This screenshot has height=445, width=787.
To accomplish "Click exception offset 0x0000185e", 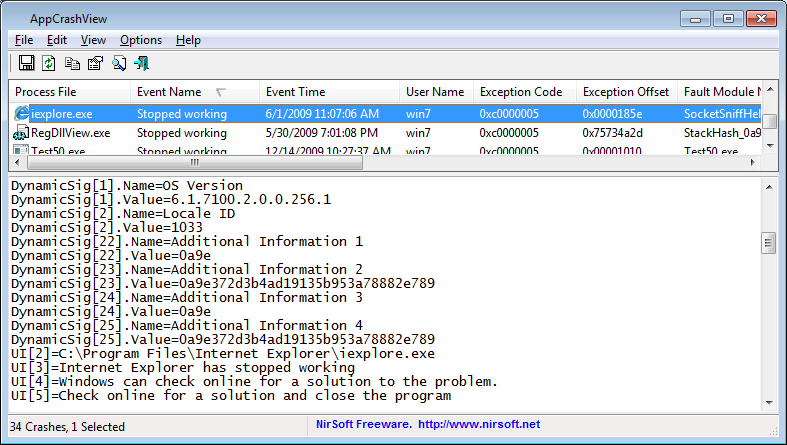I will [x=612, y=114].
